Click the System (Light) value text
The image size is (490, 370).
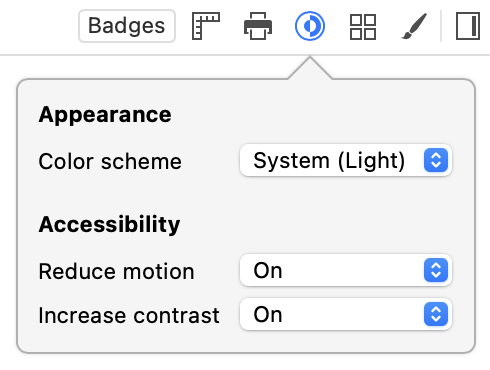(x=329, y=161)
